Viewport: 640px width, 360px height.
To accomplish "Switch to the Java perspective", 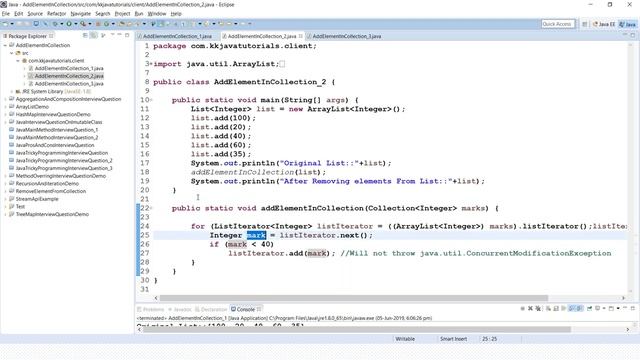I will click(x=627, y=24).
